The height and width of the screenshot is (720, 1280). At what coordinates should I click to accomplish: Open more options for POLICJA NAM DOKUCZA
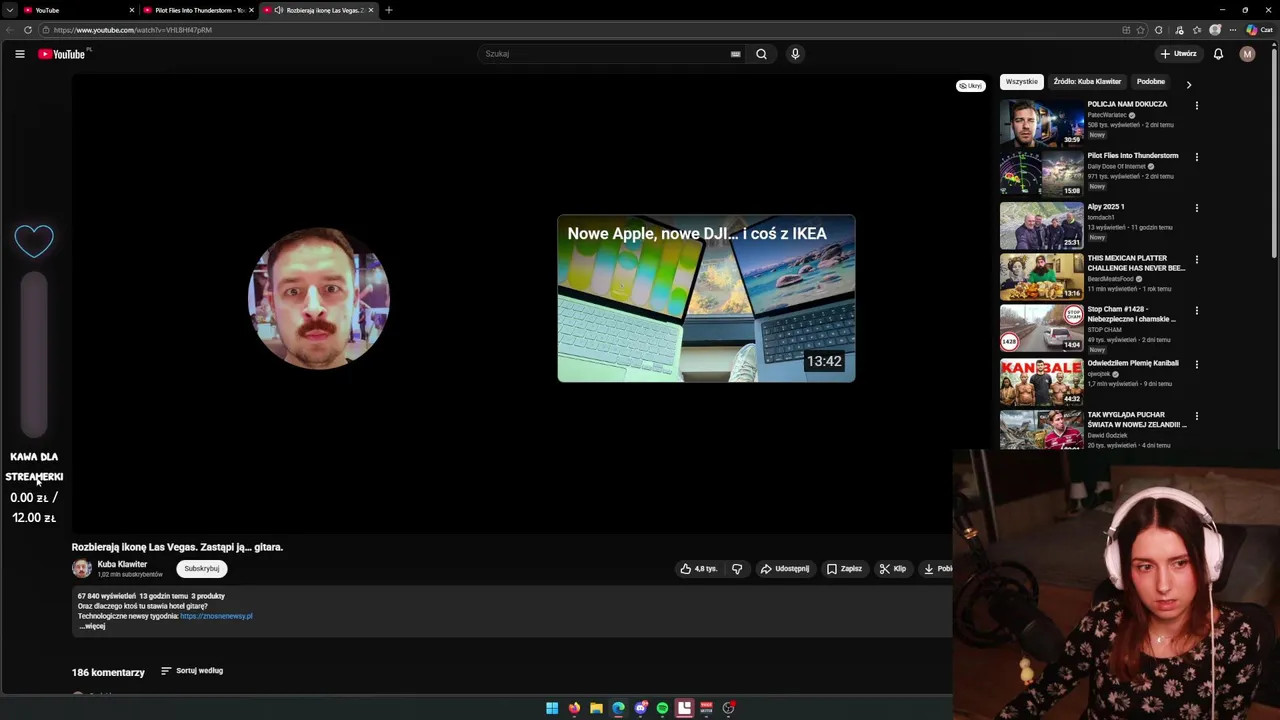tap(1196, 105)
